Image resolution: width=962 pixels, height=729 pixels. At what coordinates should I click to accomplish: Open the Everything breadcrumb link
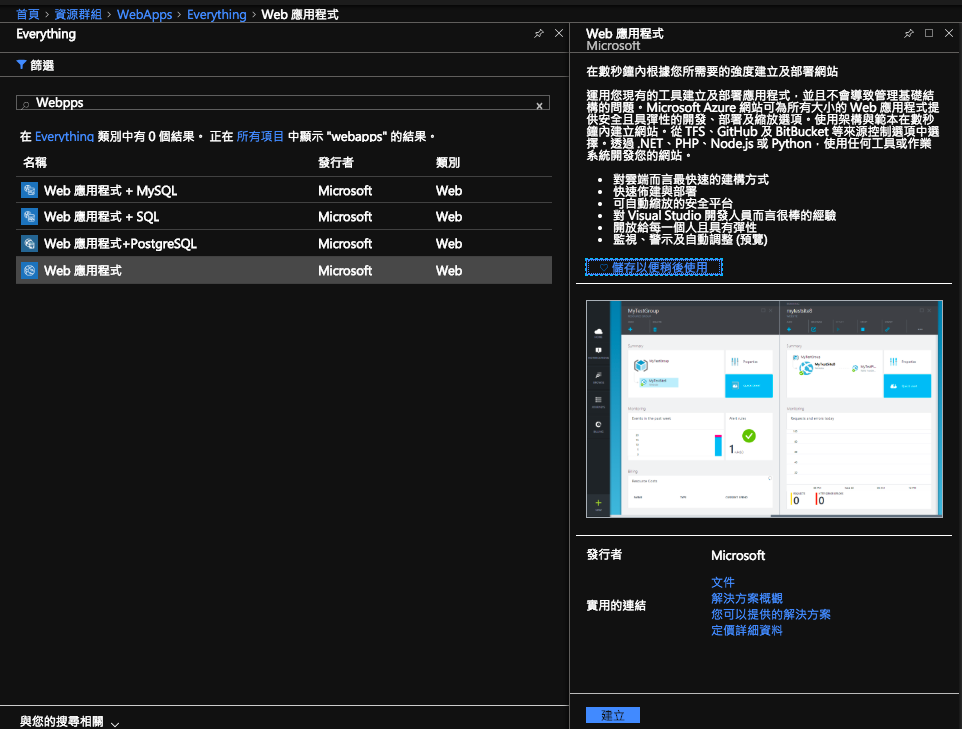217,14
